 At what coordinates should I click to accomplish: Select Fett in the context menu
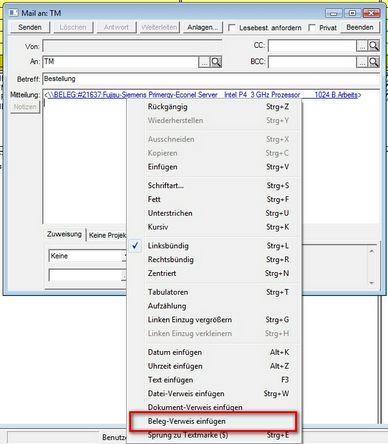pyautogui.click(x=214, y=199)
